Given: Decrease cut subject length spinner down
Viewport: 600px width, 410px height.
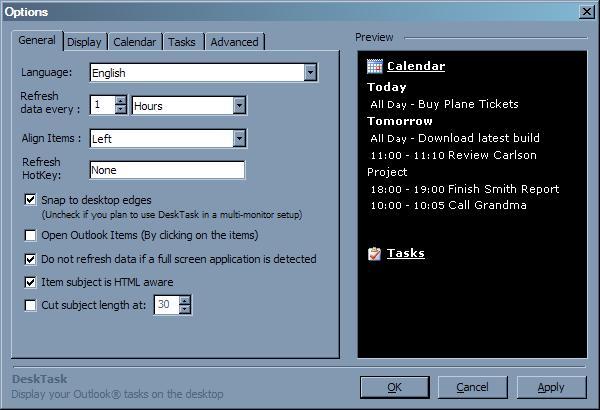Looking at the screenshot, I should pos(185,309).
